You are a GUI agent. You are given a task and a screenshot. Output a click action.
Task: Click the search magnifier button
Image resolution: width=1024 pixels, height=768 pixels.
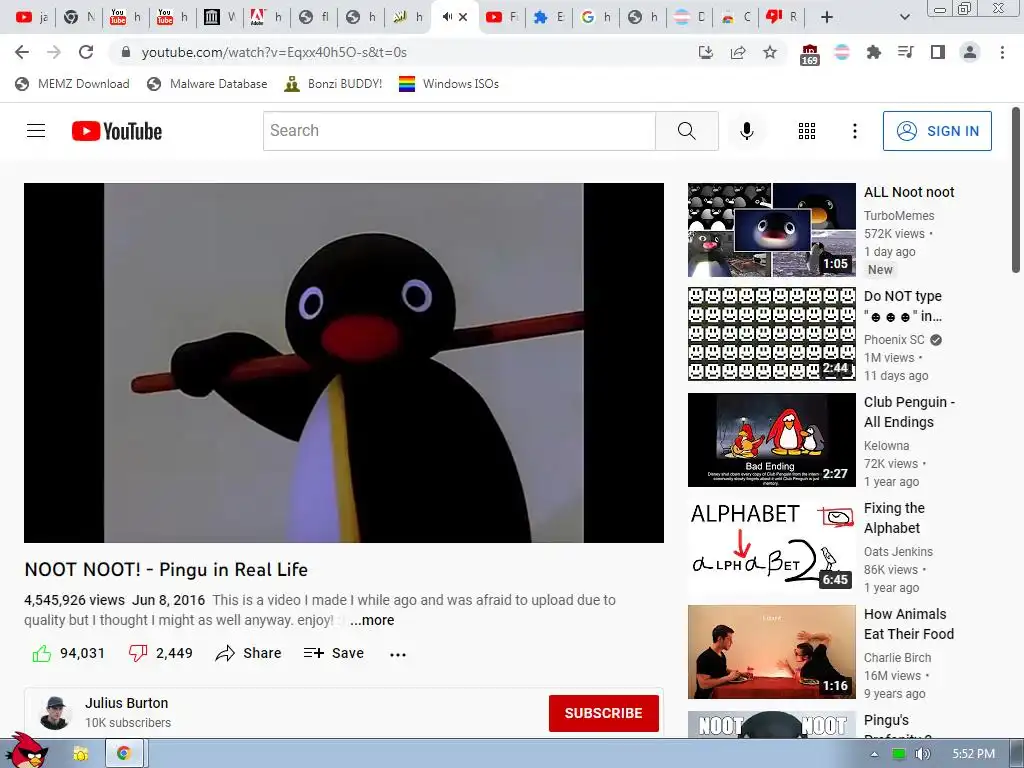pos(686,131)
